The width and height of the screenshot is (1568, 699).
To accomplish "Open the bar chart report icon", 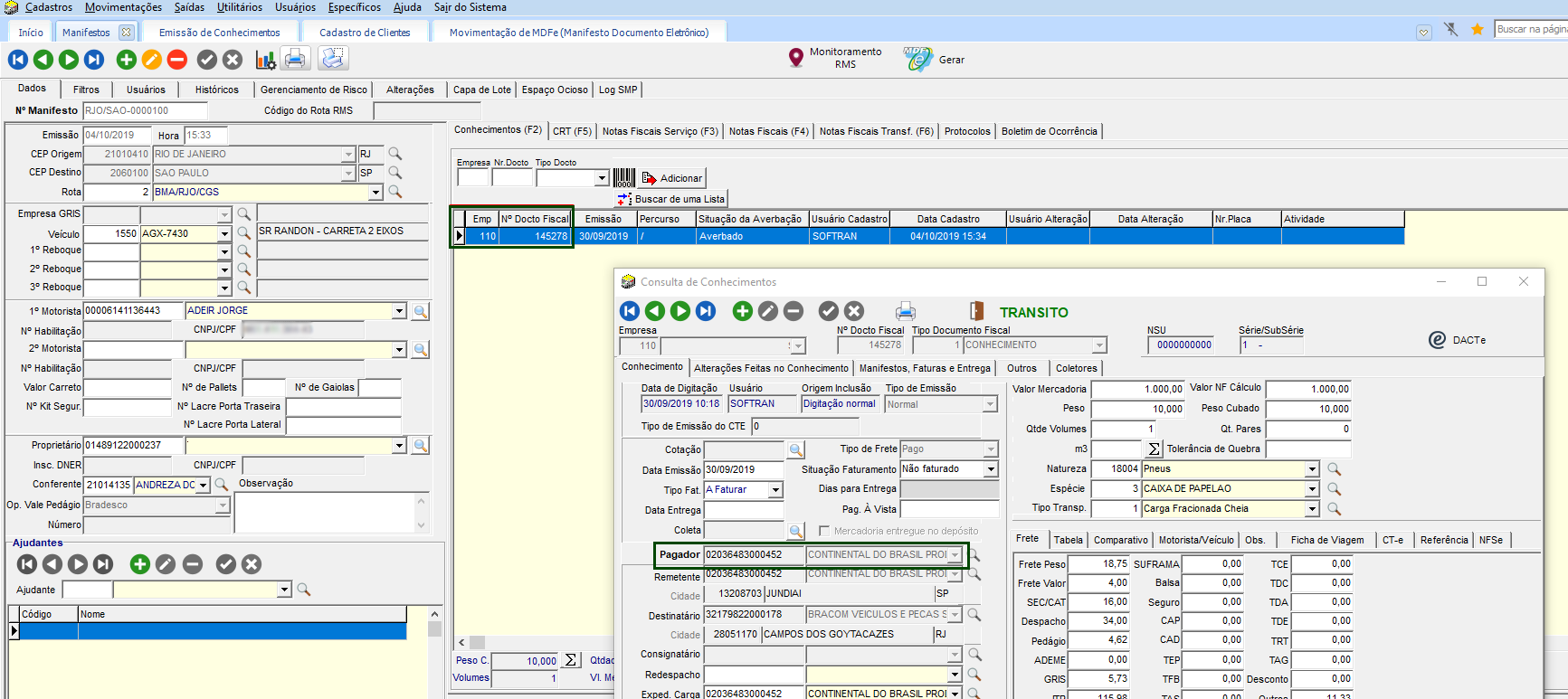I will coord(265,60).
